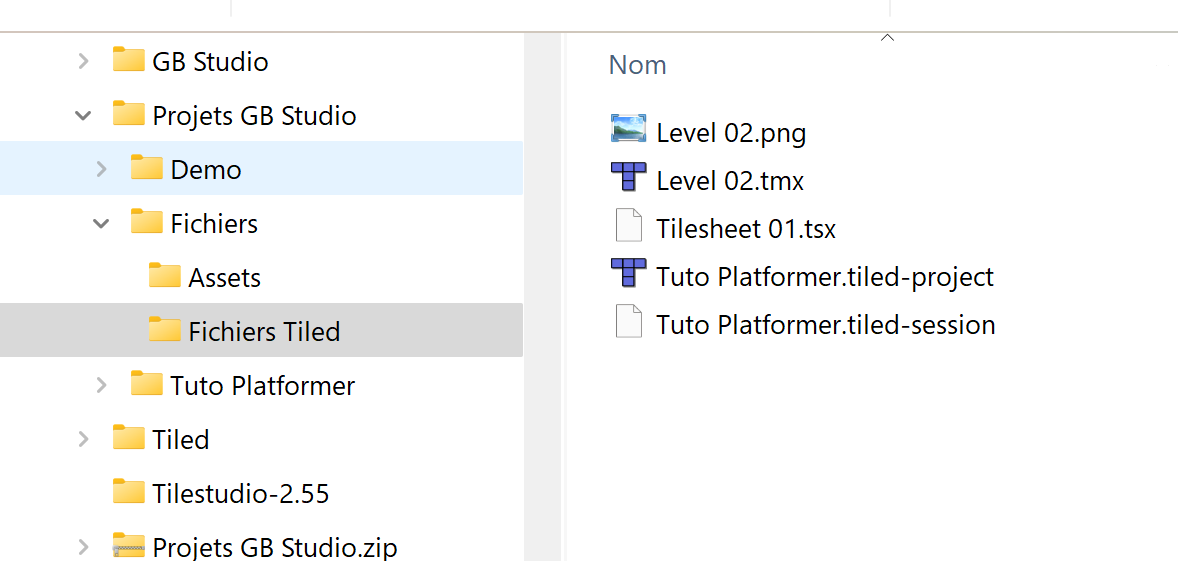Expand the Demo folder chevron
Viewport: 1178px width, 561px height.
pos(101,169)
